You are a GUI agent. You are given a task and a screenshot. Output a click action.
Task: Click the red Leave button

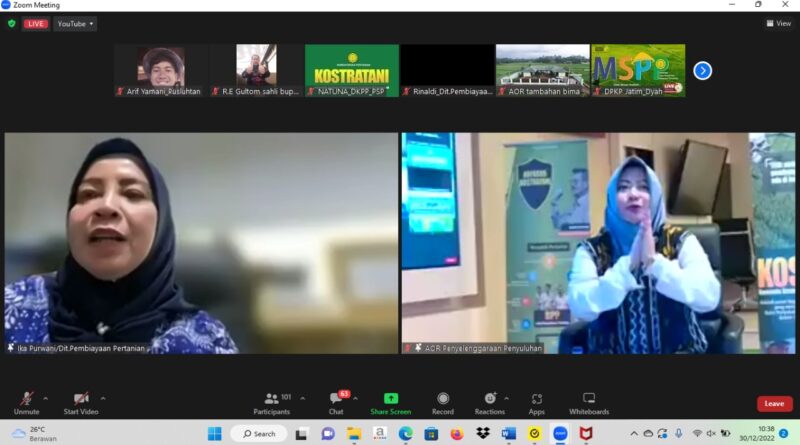point(774,404)
